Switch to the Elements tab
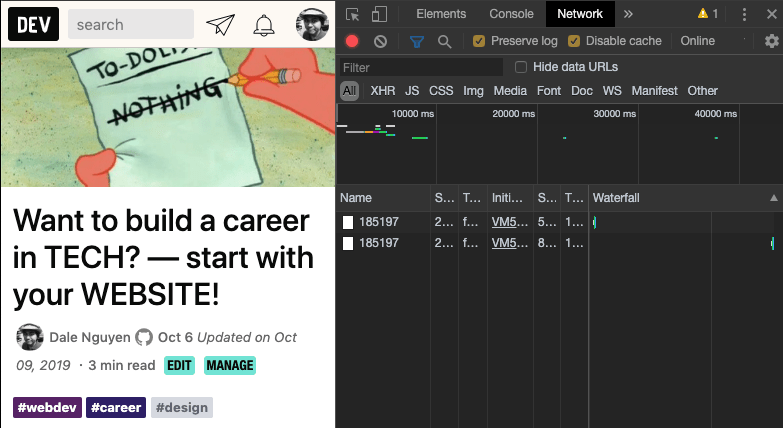 point(441,14)
